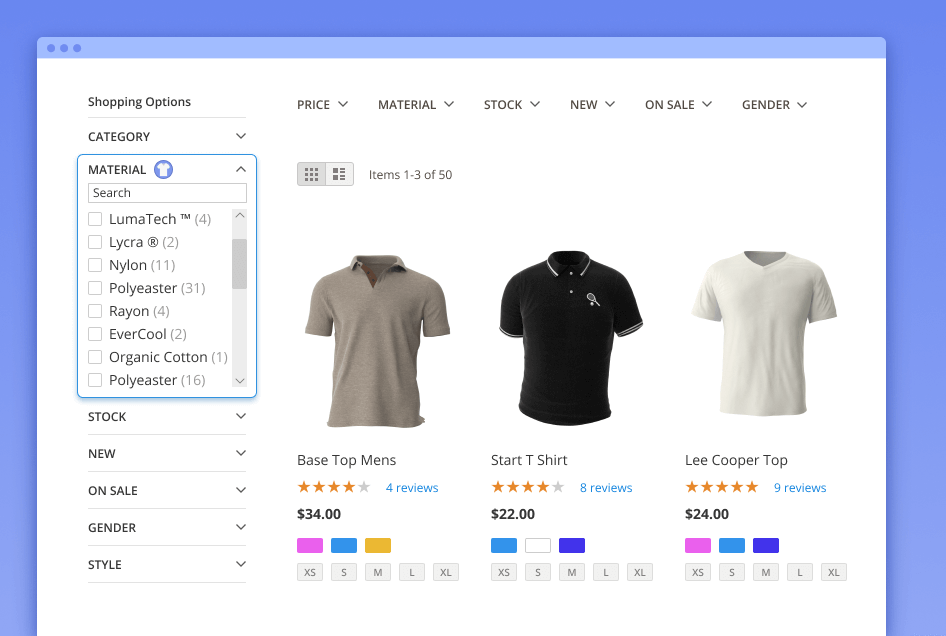This screenshot has height=636, width=946.
Task: Open the Gender top filter menu
Action: pyautogui.click(x=774, y=105)
